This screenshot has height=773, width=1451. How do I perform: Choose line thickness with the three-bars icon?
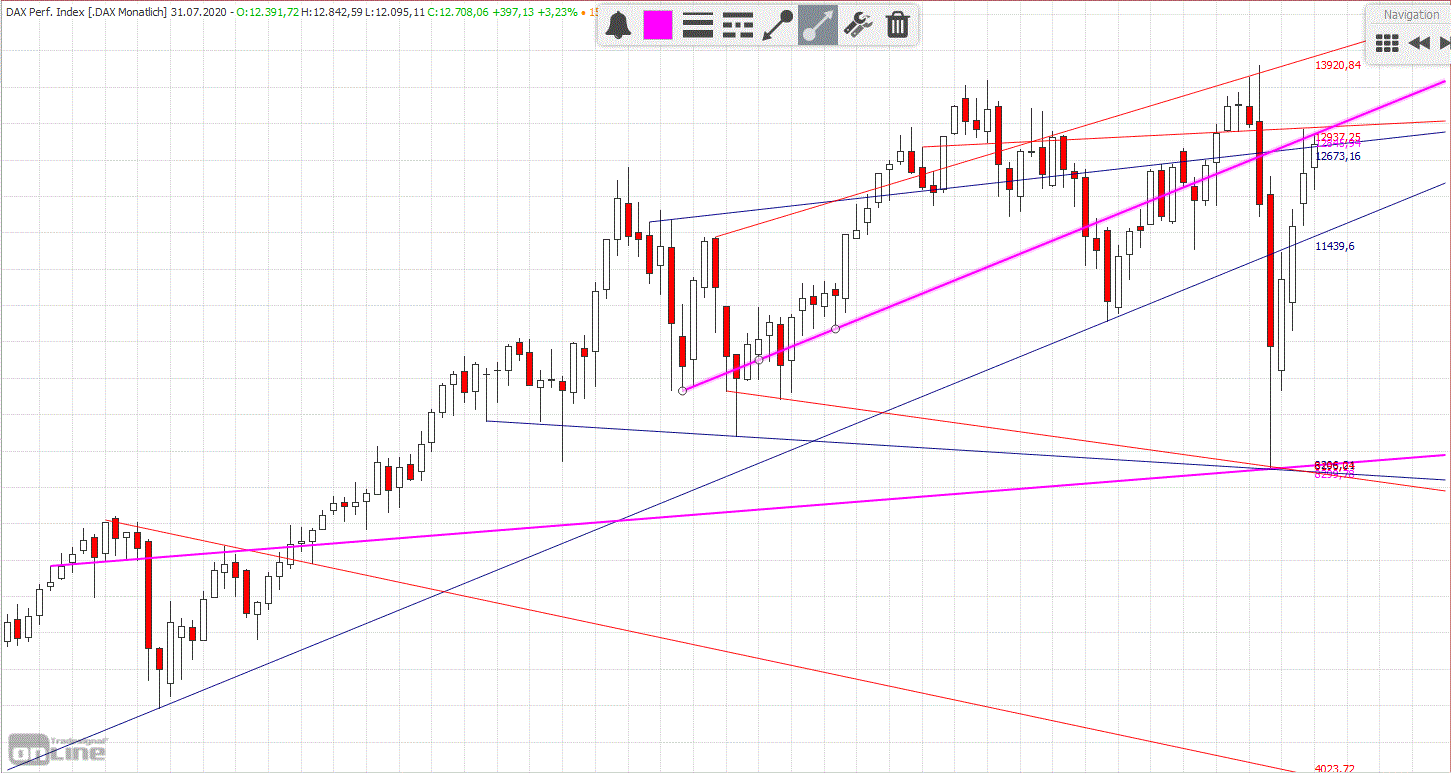(x=698, y=25)
